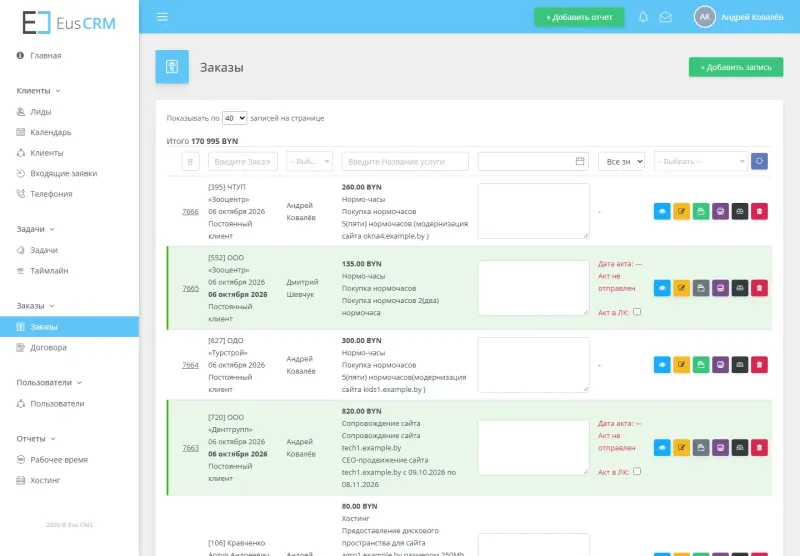Screen dimensions: 800x556
Task: View order 7665 with the blue eye icon
Action: [x=662, y=288]
